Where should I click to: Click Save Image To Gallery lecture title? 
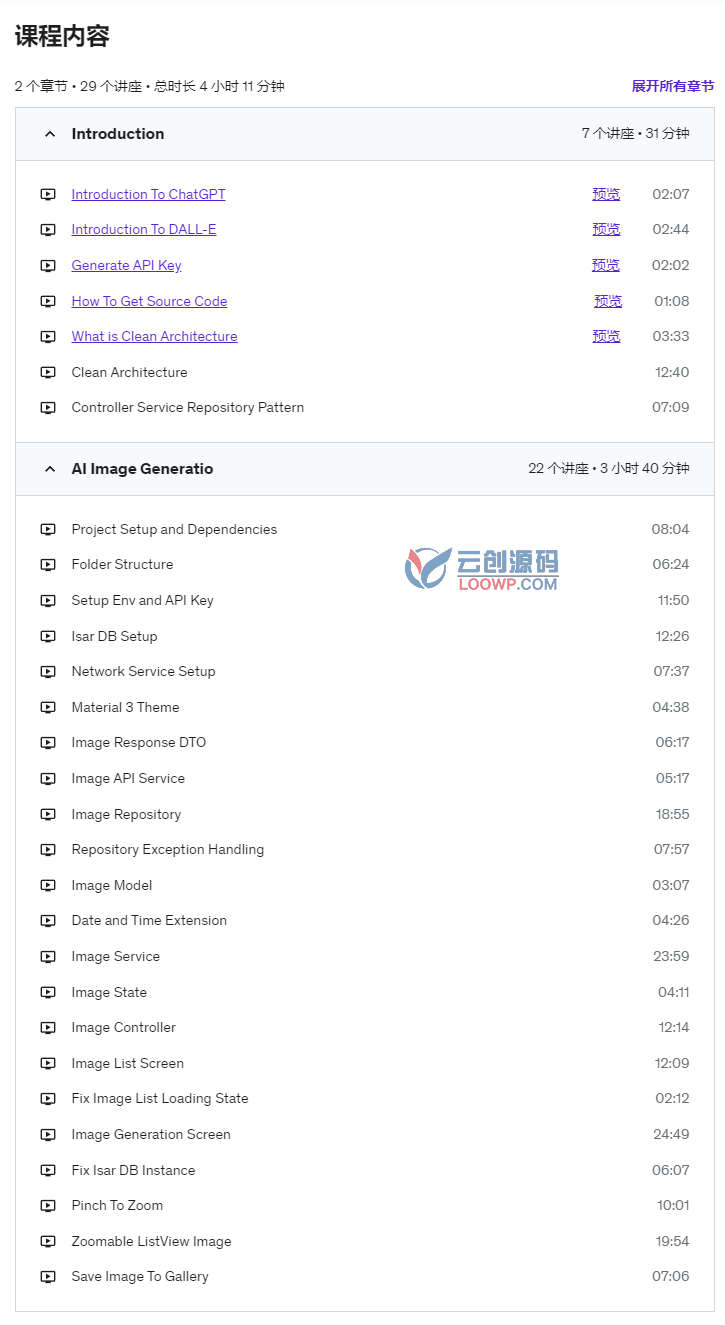(x=140, y=1276)
